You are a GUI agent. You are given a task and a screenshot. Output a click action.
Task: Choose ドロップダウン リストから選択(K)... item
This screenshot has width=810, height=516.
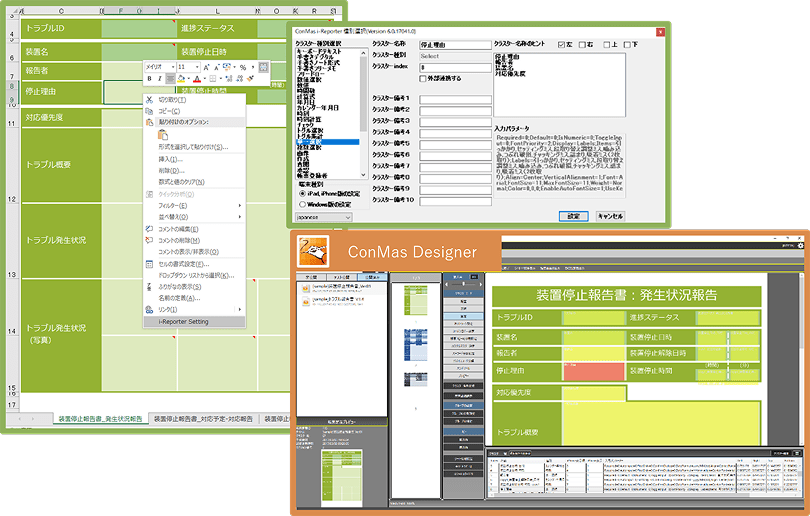click(x=196, y=275)
